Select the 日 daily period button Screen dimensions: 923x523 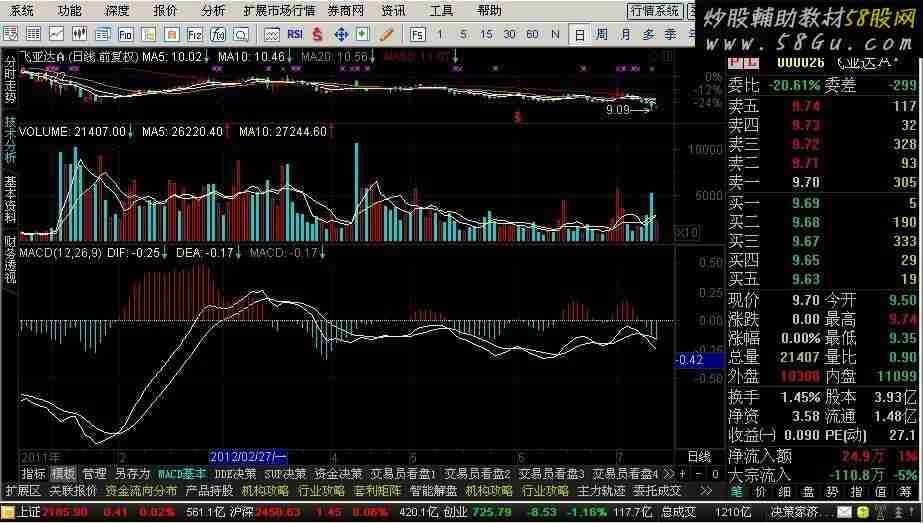[579, 34]
